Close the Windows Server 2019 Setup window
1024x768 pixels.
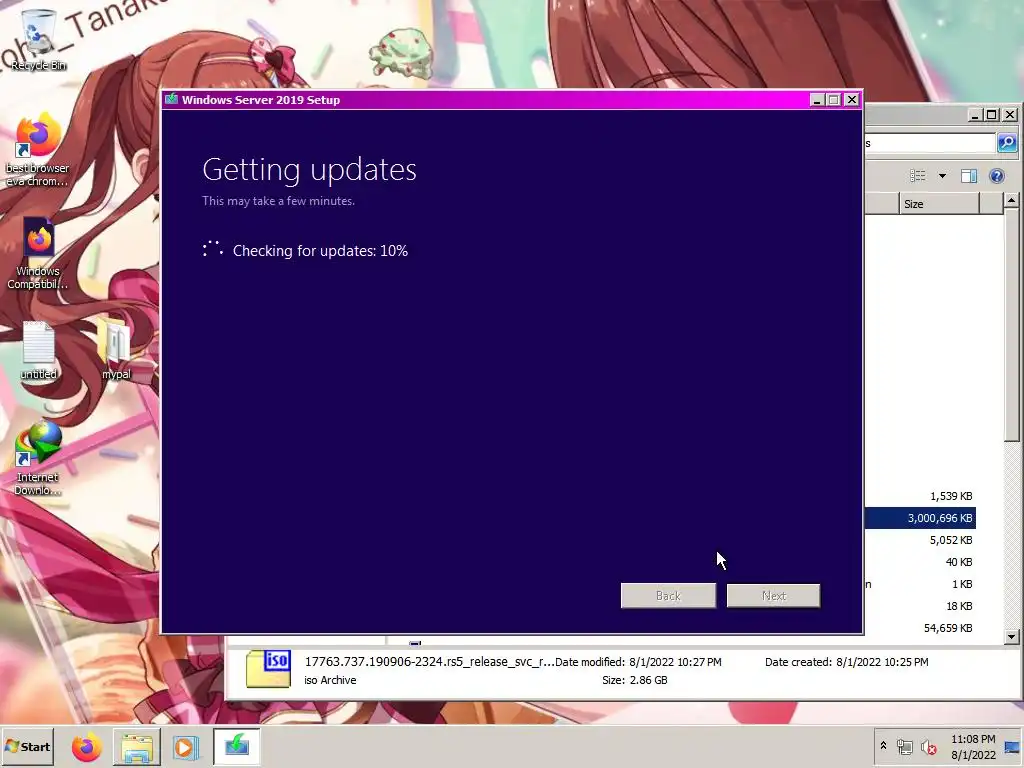[852, 100]
